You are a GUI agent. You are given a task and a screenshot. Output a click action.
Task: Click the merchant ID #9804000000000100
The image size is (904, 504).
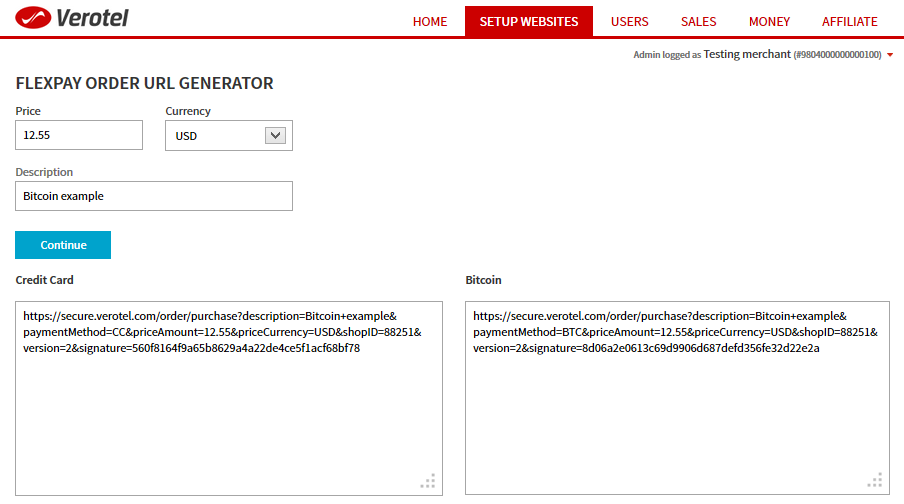pos(838,55)
